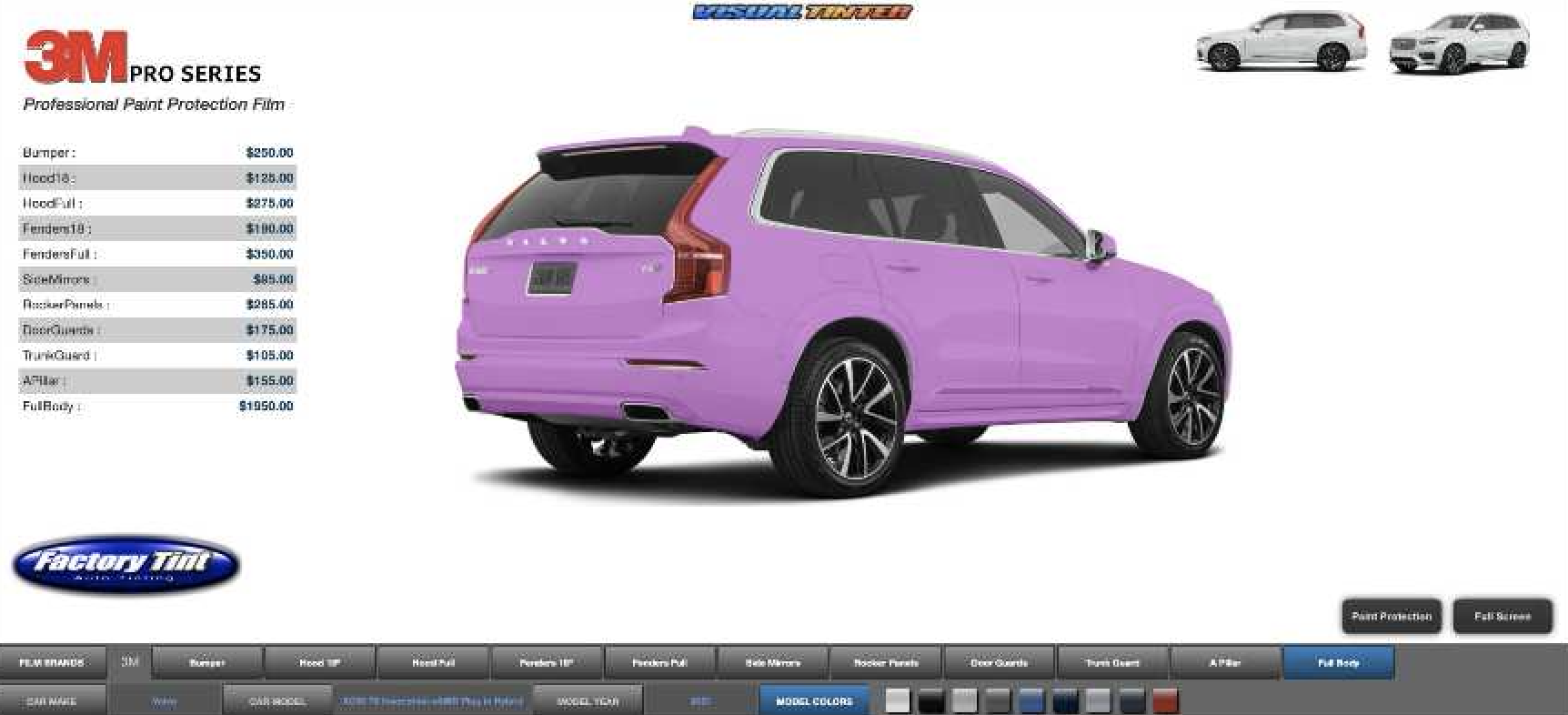The height and width of the screenshot is (715, 1568).
Task: Toggle the Side Mirrors coverage button
Action: tap(773, 663)
